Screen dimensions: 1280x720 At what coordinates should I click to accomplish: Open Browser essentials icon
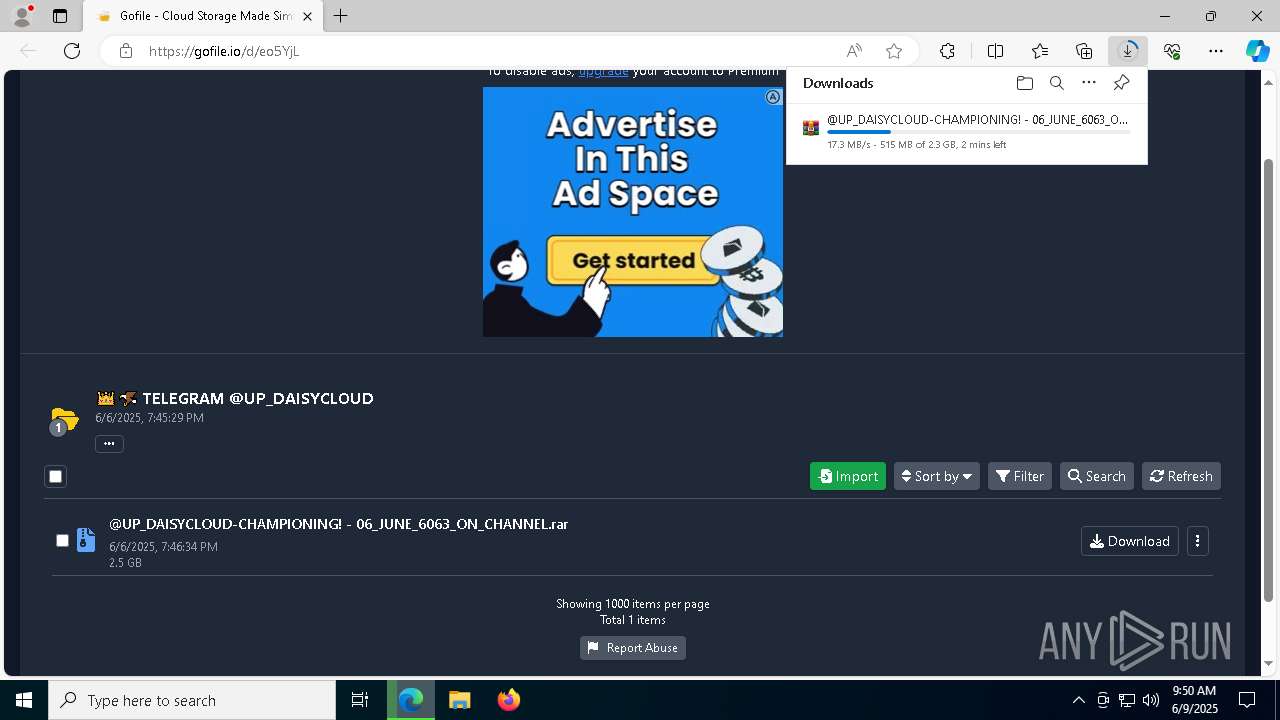[1172, 51]
